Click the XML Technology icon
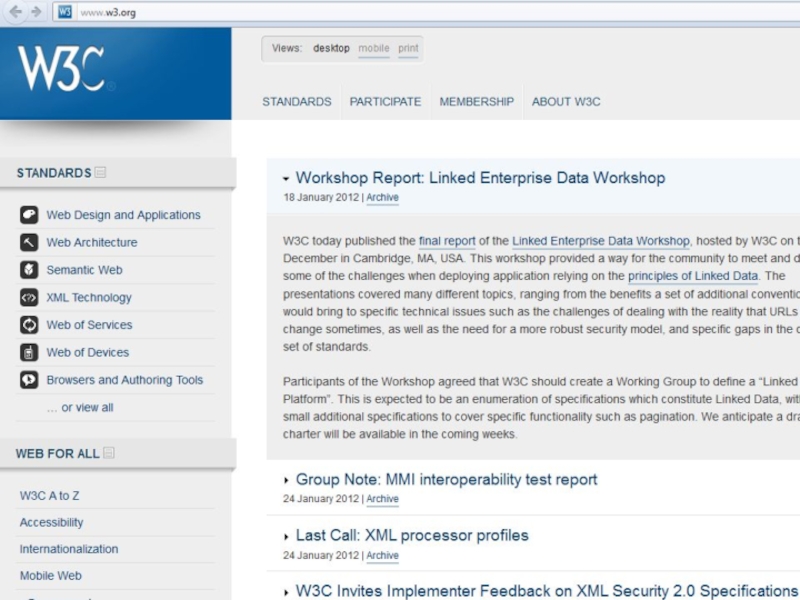The width and height of the screenshot is (800, 600). (x=29, y=297)
